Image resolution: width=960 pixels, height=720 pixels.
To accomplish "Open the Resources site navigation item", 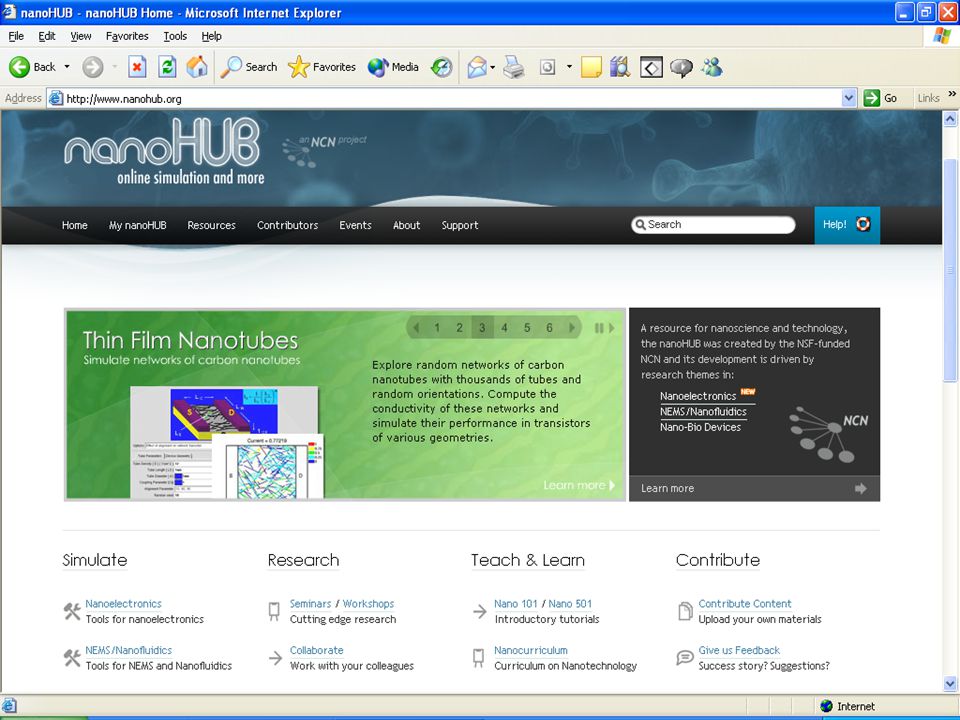I will (x=211, y=225).
